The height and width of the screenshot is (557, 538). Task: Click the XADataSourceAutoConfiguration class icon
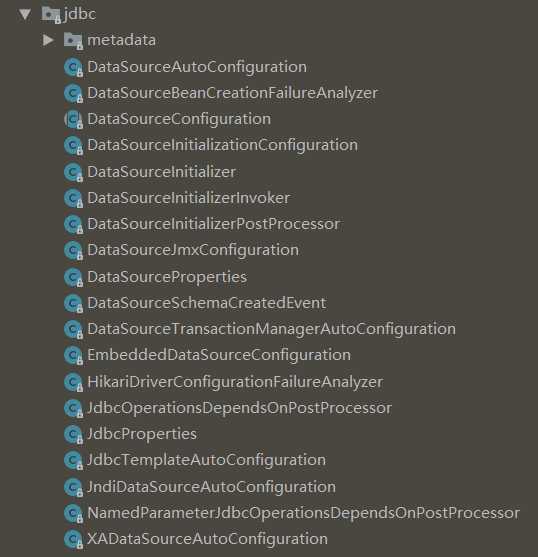point(74,539)
